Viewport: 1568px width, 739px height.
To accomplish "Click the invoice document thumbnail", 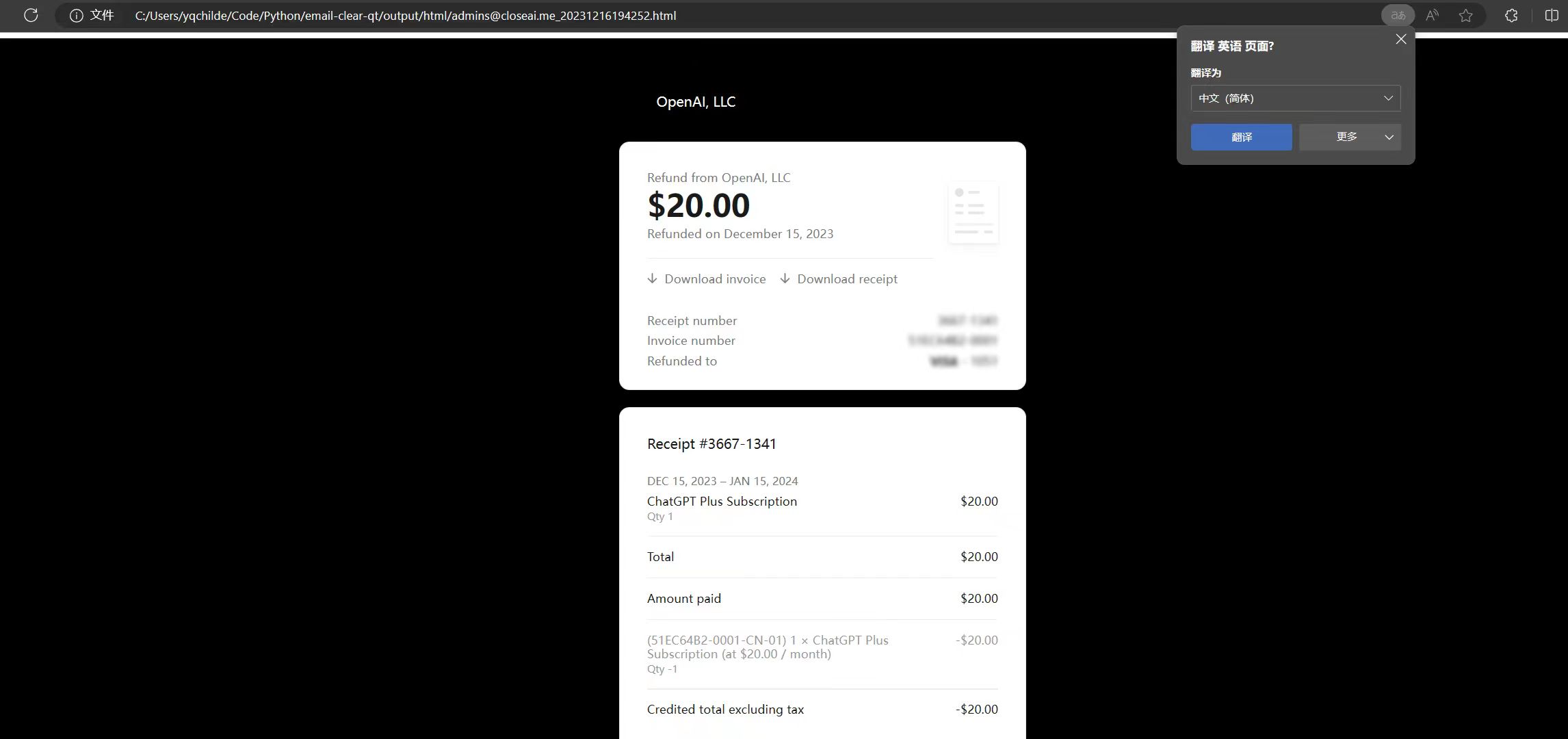I will tap(973, 212).
